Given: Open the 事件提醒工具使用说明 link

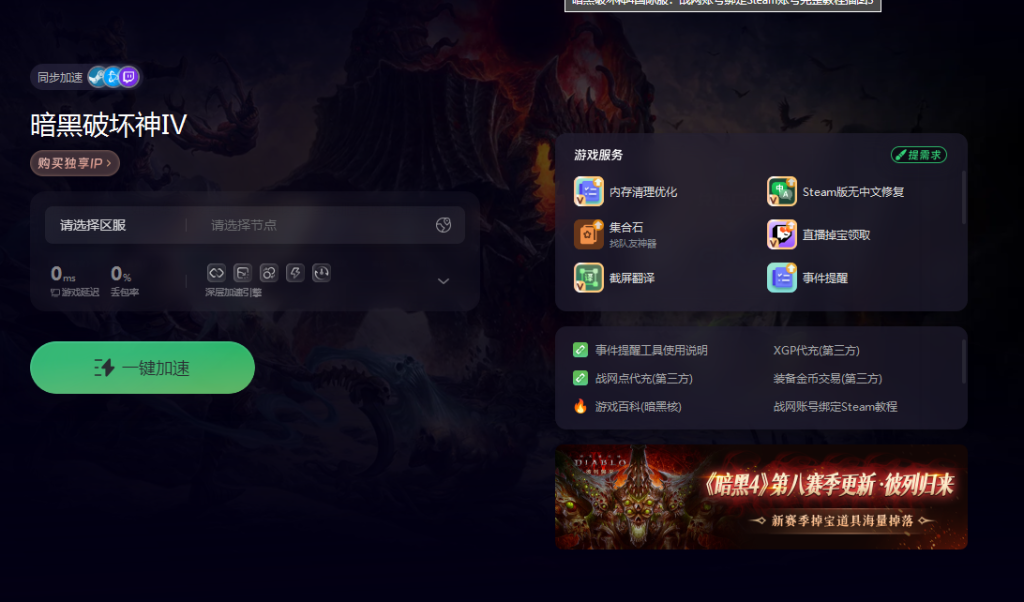Looking at the screenshot, I should coord(651,351).
